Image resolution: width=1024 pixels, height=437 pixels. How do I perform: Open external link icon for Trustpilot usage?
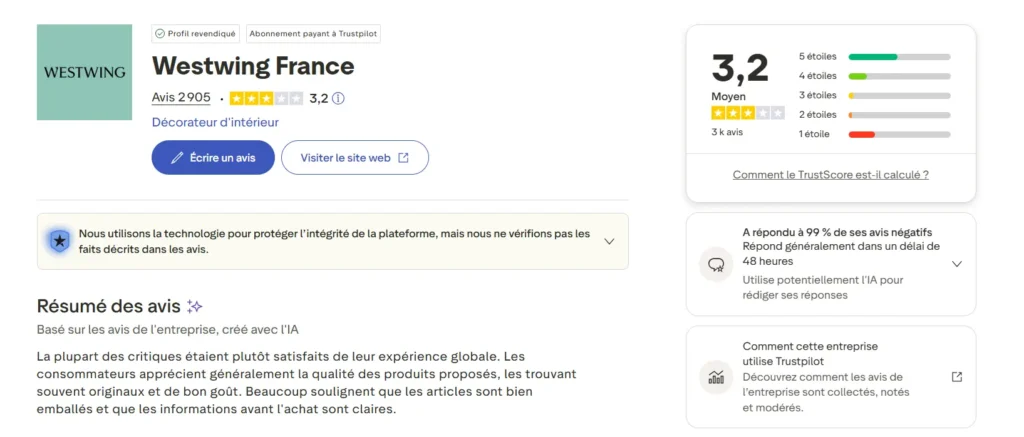(956, 377)
